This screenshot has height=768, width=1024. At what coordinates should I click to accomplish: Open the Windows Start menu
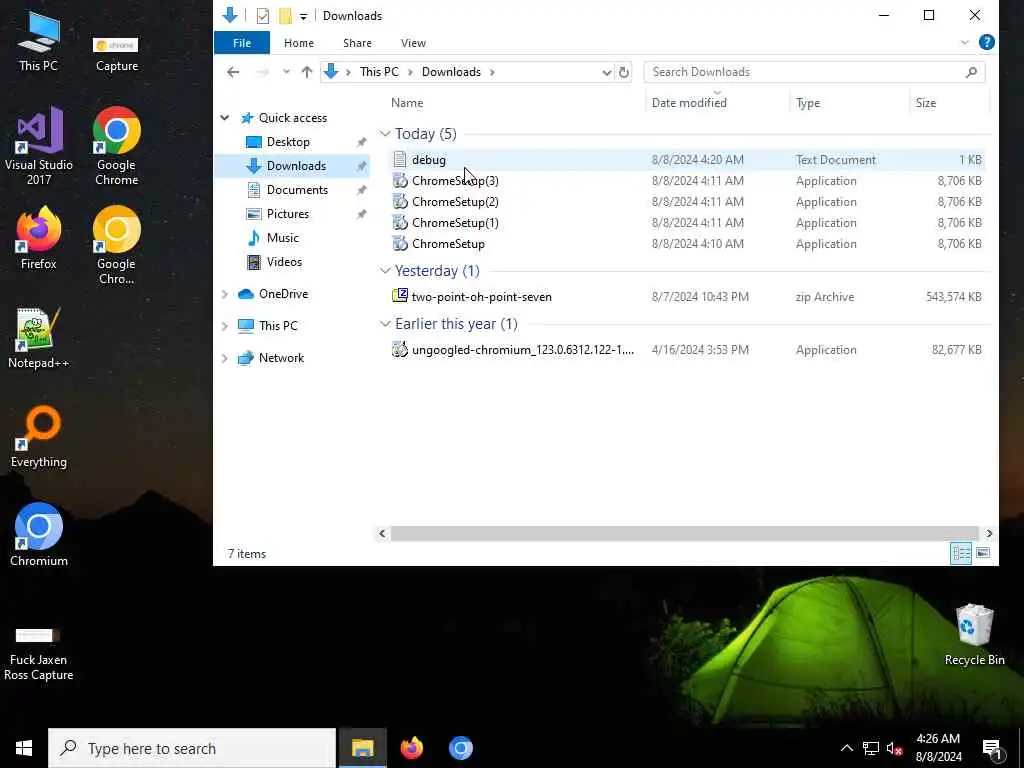coord(24,748)
